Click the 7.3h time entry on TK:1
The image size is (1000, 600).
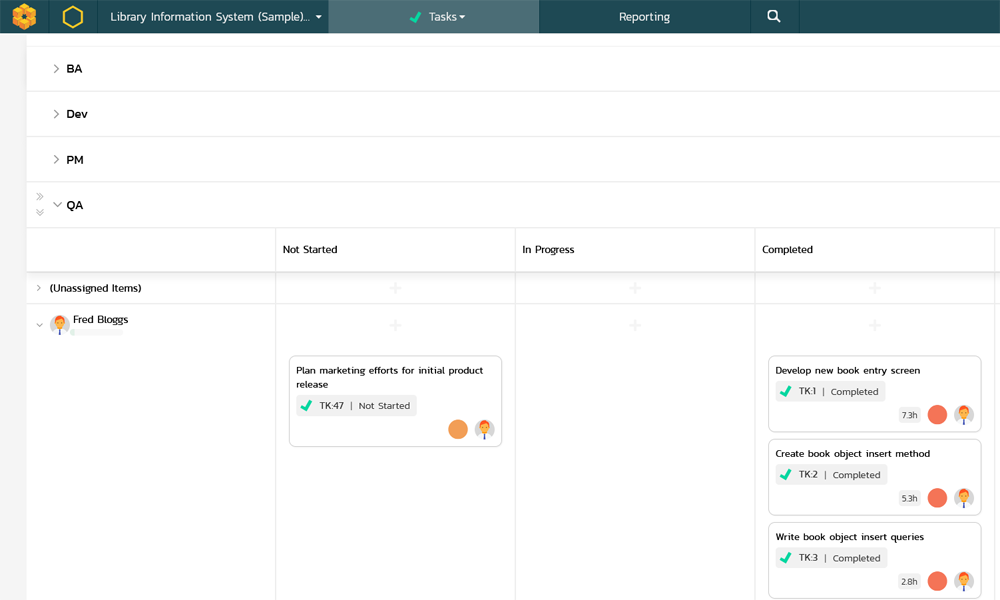point(909,415)
